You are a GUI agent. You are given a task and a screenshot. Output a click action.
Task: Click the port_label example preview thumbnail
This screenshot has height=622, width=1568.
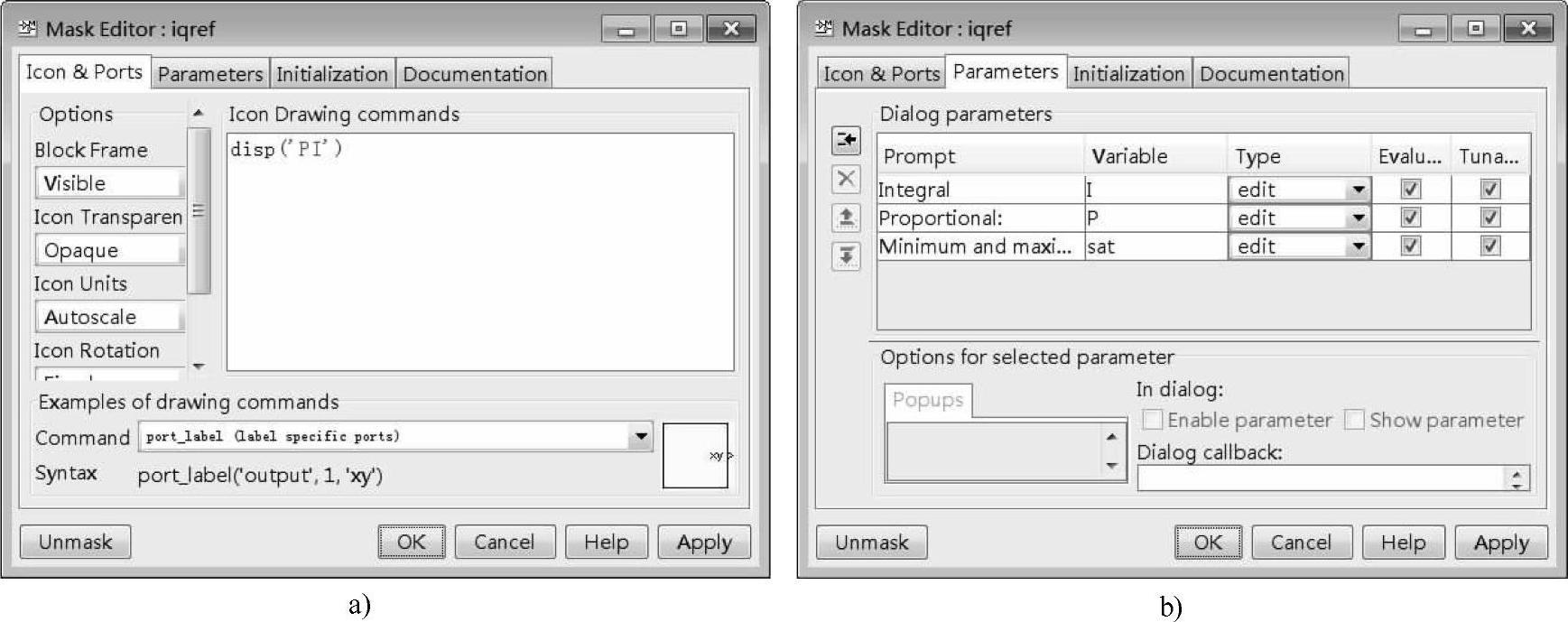click(x=695, y=456)
